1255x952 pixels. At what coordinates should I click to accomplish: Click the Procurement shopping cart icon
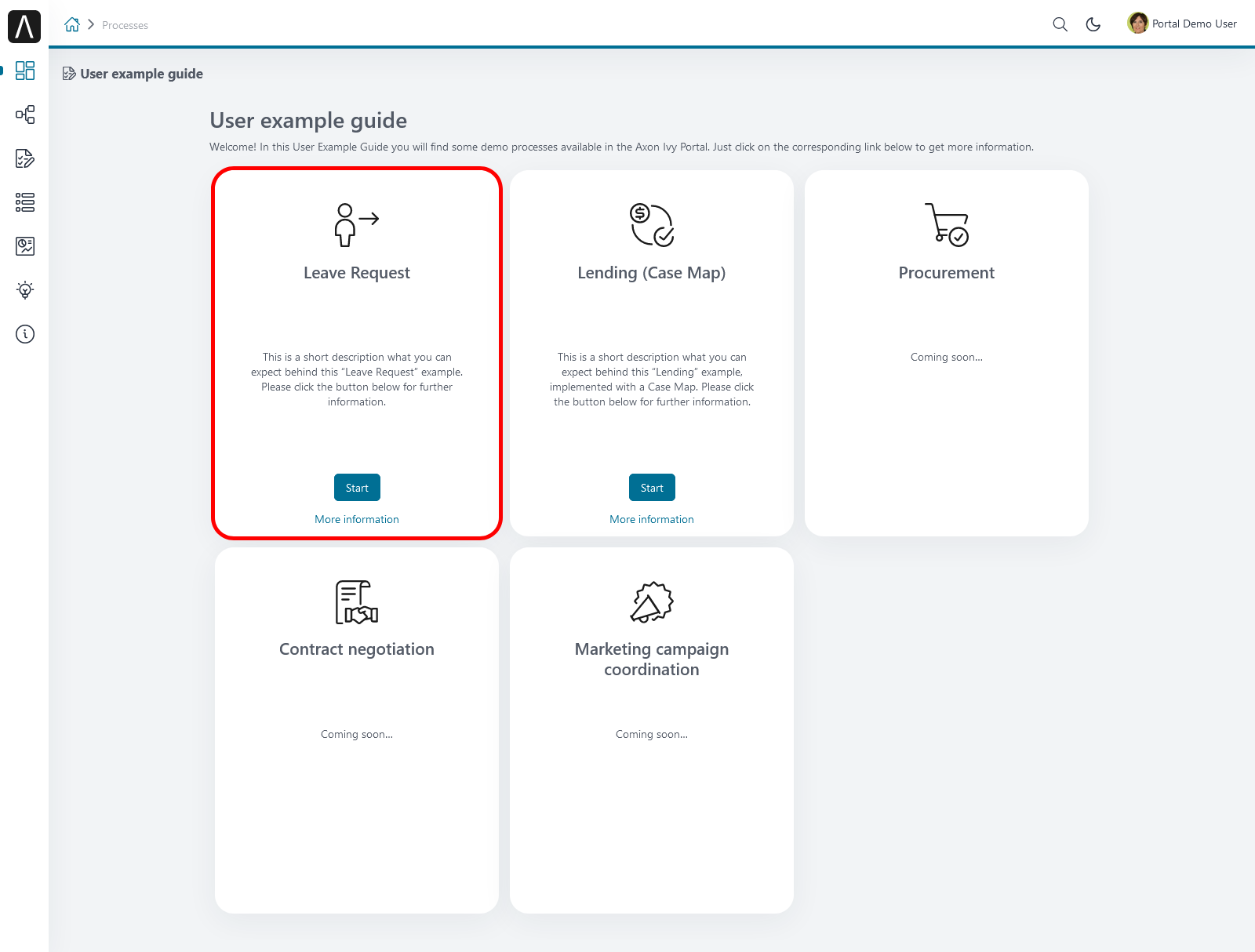pyautogui.click(x=947, y=225)
